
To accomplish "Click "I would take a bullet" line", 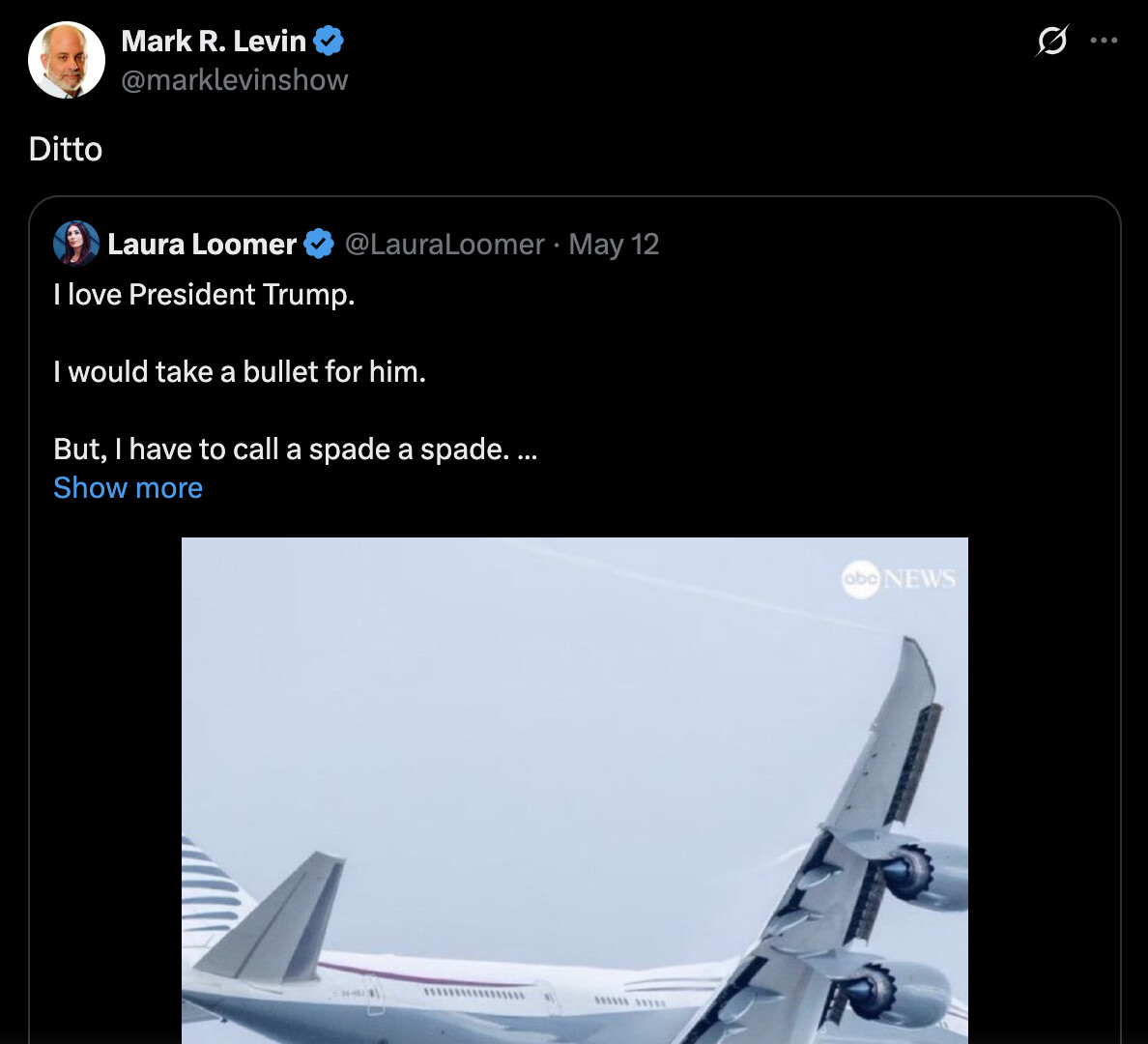I will tap(240, 372).
